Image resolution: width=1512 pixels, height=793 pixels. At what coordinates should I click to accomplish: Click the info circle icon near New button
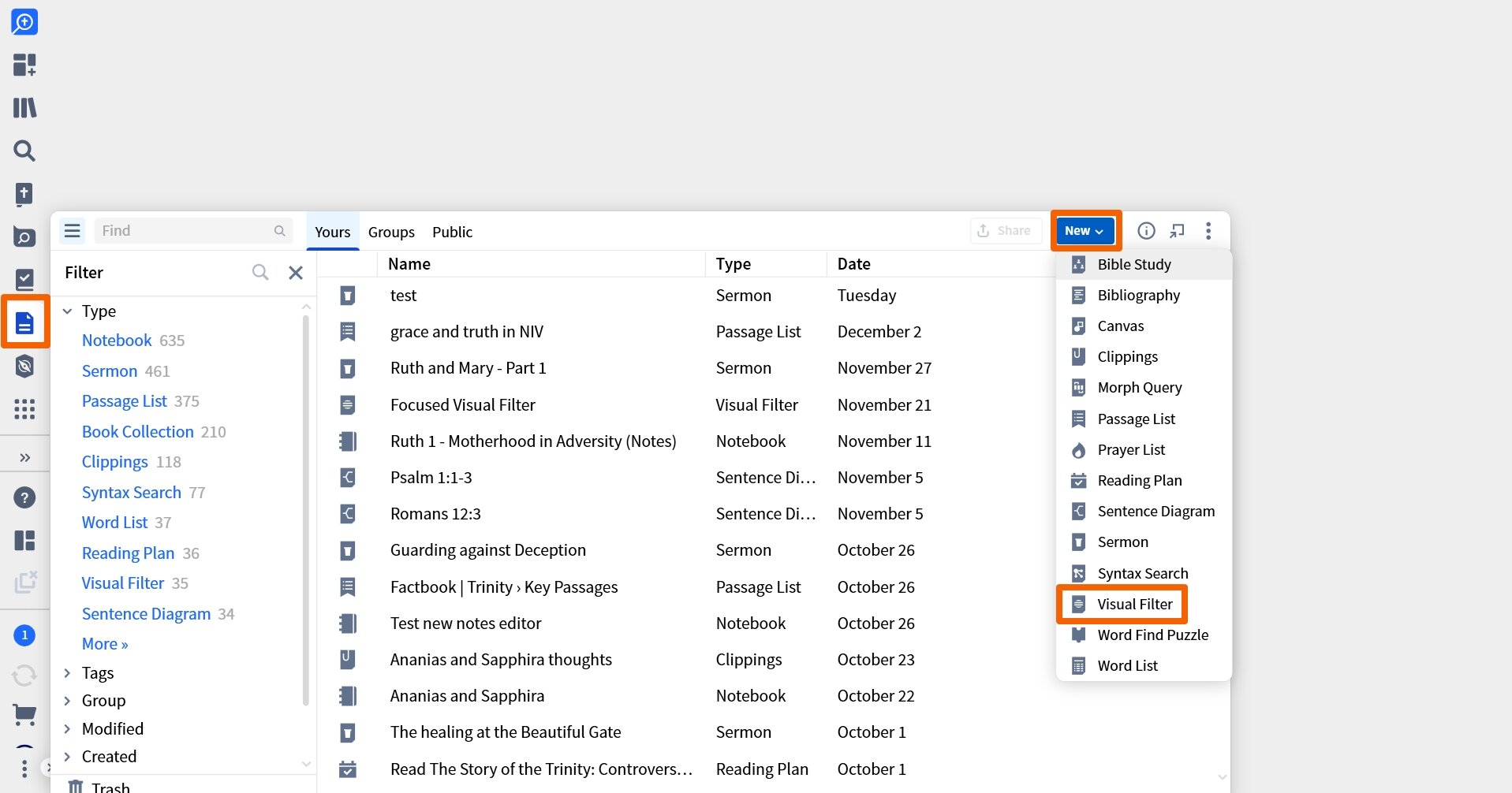[1146, 230]
